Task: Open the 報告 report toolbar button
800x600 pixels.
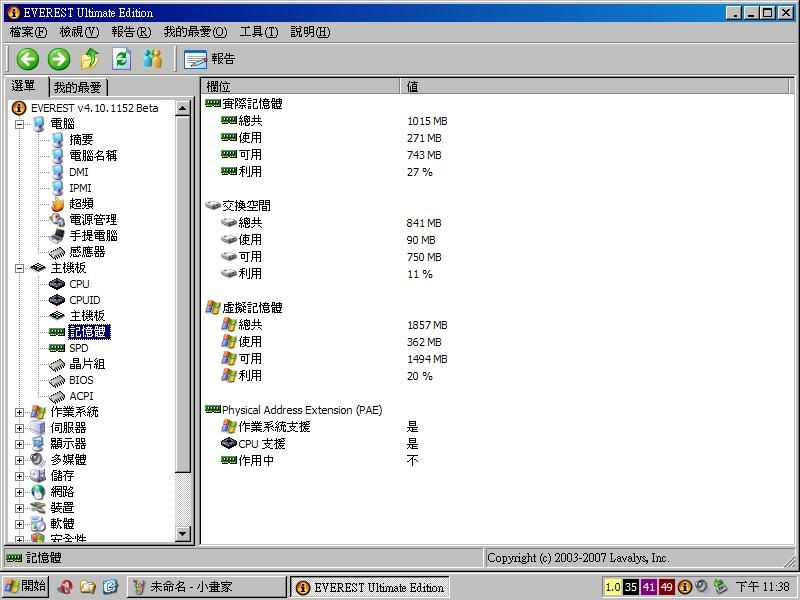Action: pyautogui.click(x=209, y=59)
